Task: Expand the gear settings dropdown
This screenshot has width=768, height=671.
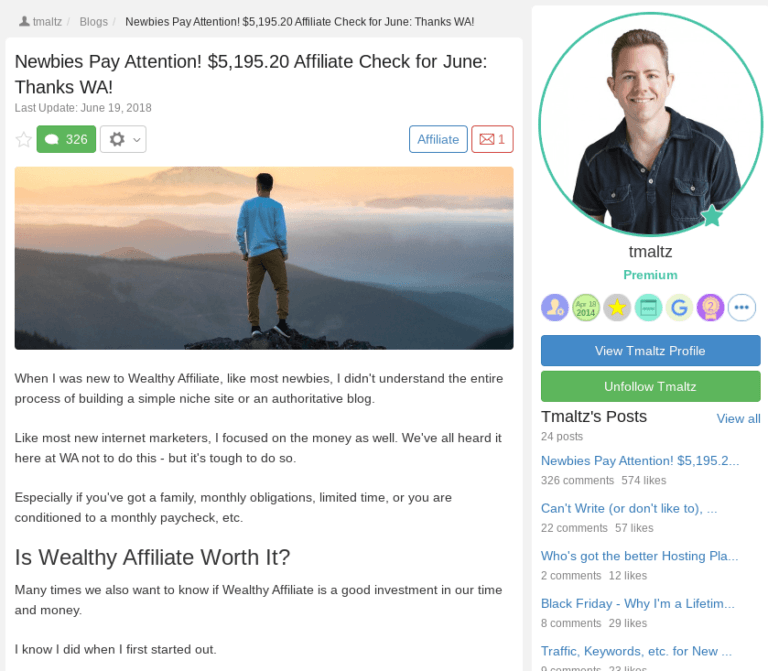Action: 123,139
